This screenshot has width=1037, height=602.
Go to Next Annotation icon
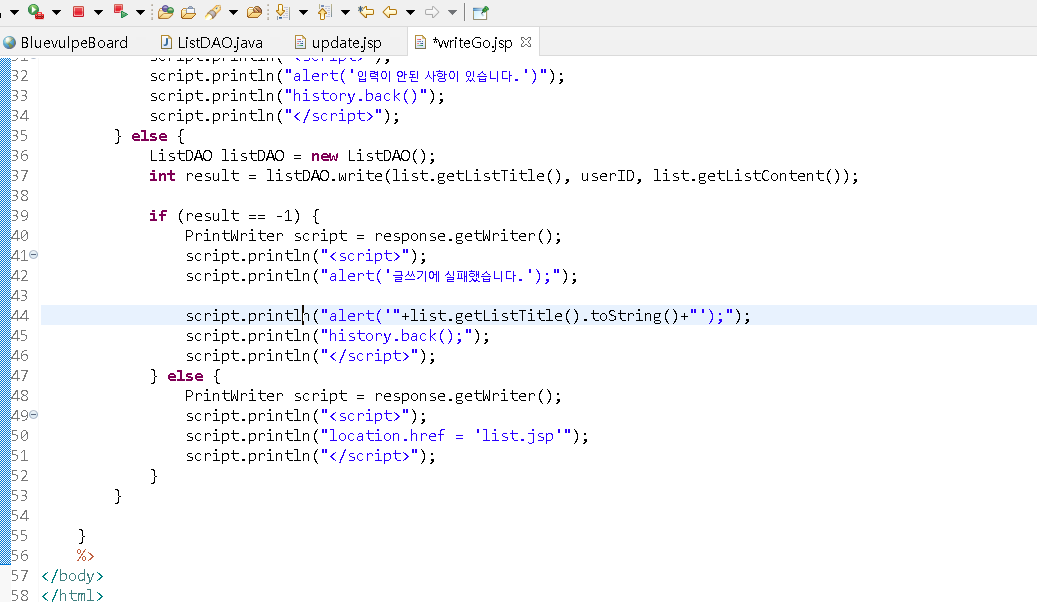tap(282, 12)
